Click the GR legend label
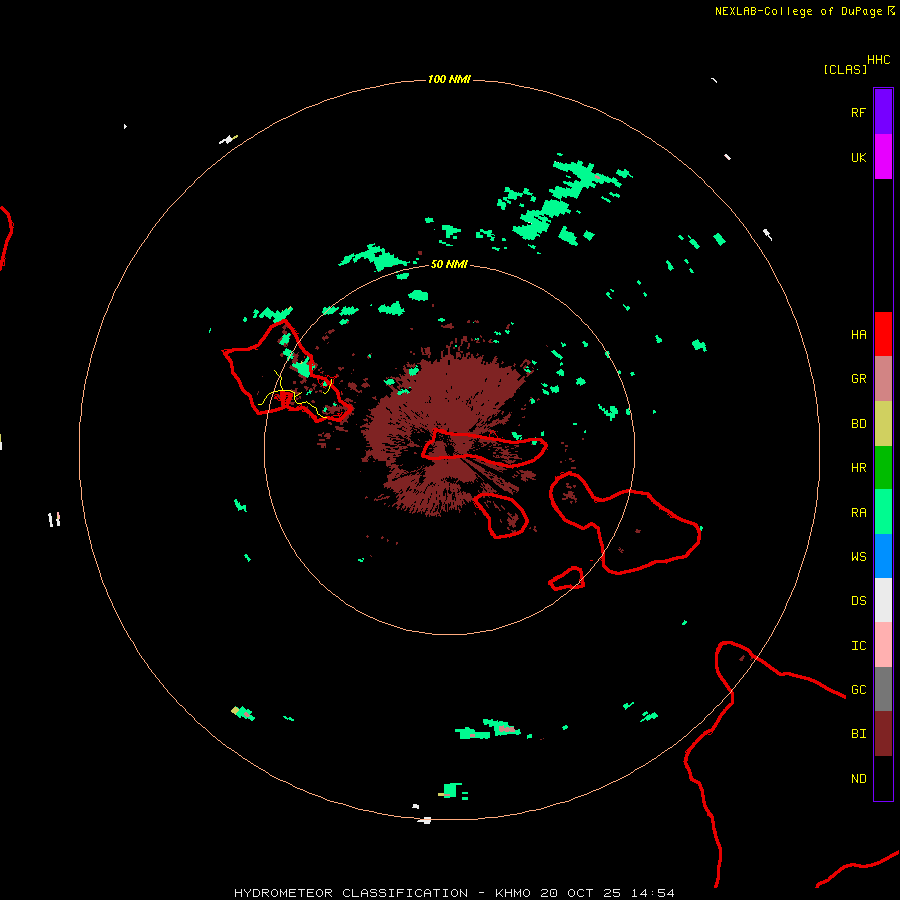The image size is (900, 900). click(x=858, y=379)
